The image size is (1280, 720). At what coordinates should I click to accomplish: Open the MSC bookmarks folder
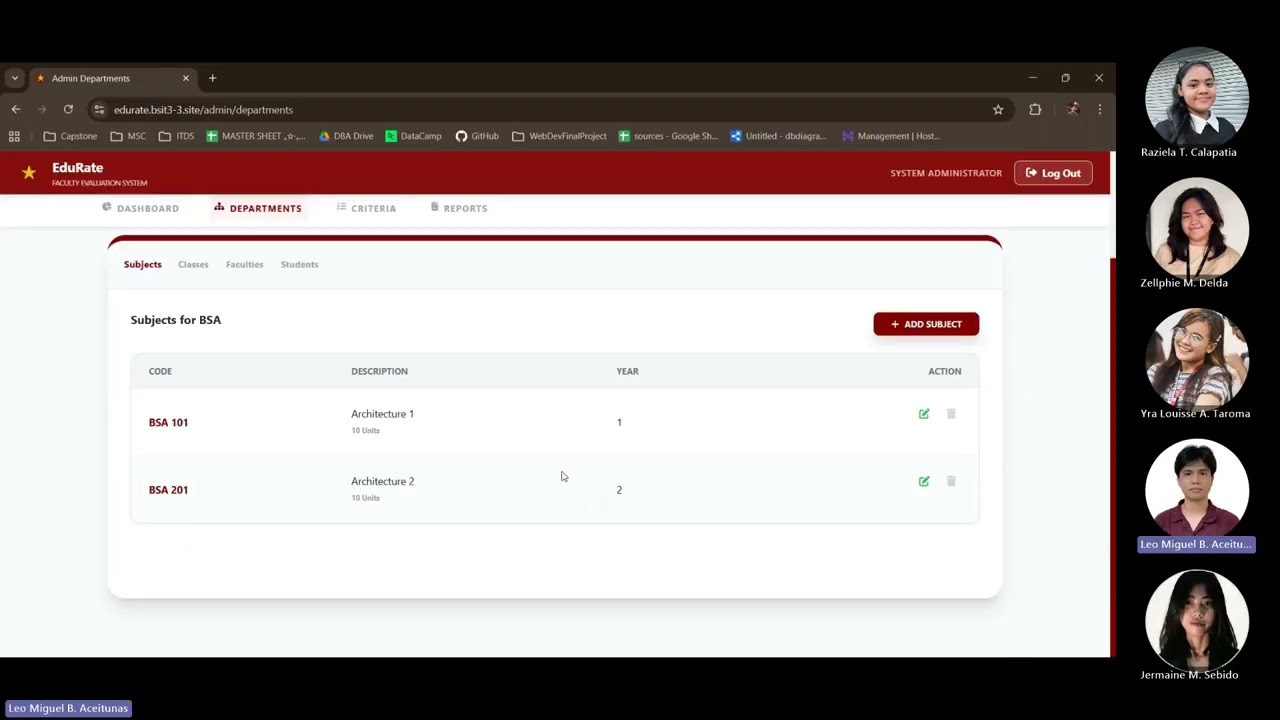128,136
